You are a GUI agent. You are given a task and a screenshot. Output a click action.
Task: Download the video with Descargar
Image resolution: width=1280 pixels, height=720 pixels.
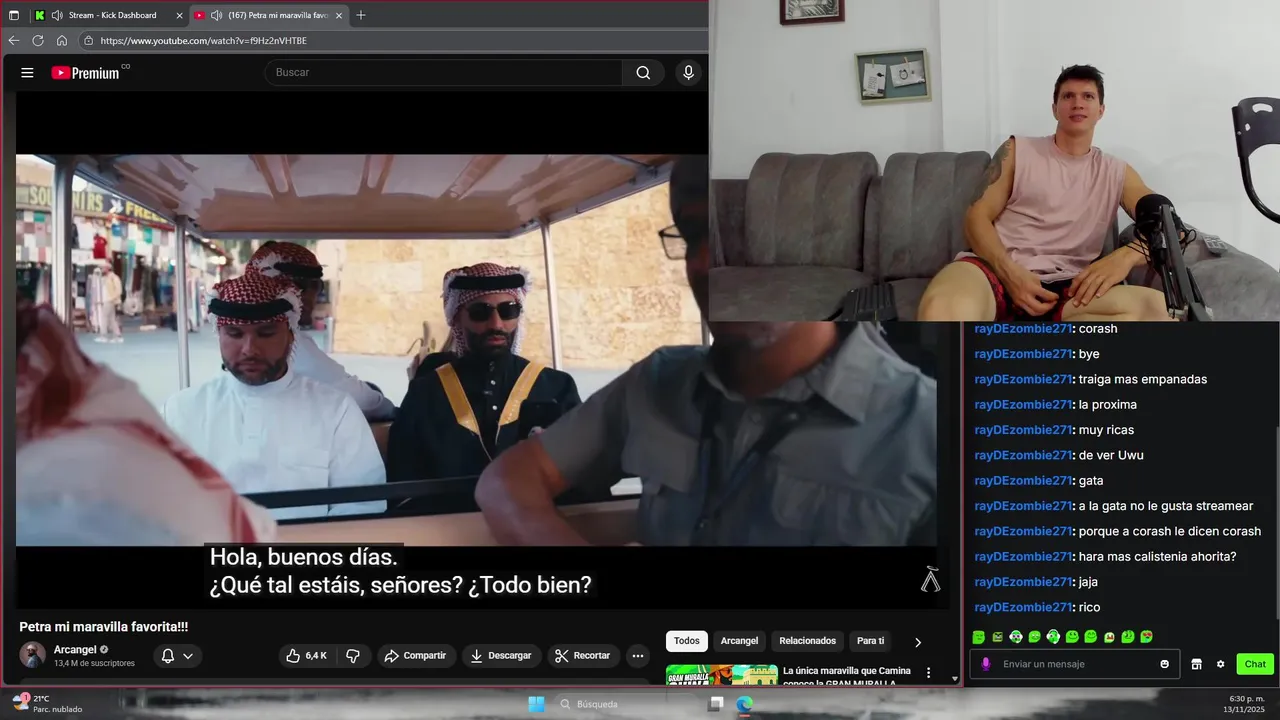pos(501,656)
